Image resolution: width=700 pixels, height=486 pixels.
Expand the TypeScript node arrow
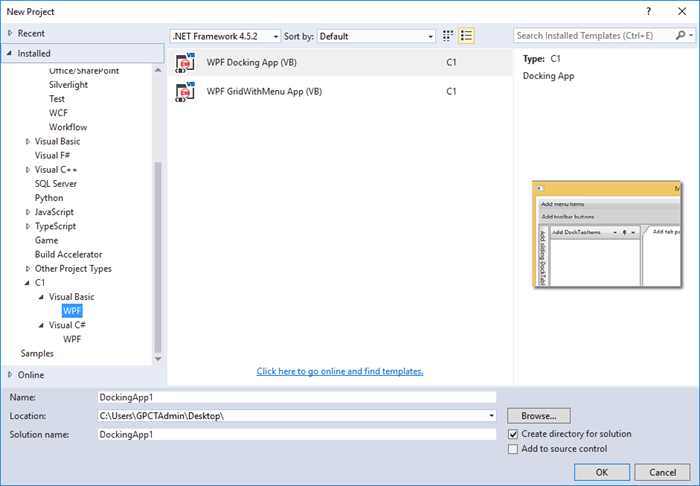(x=28, y=226)
